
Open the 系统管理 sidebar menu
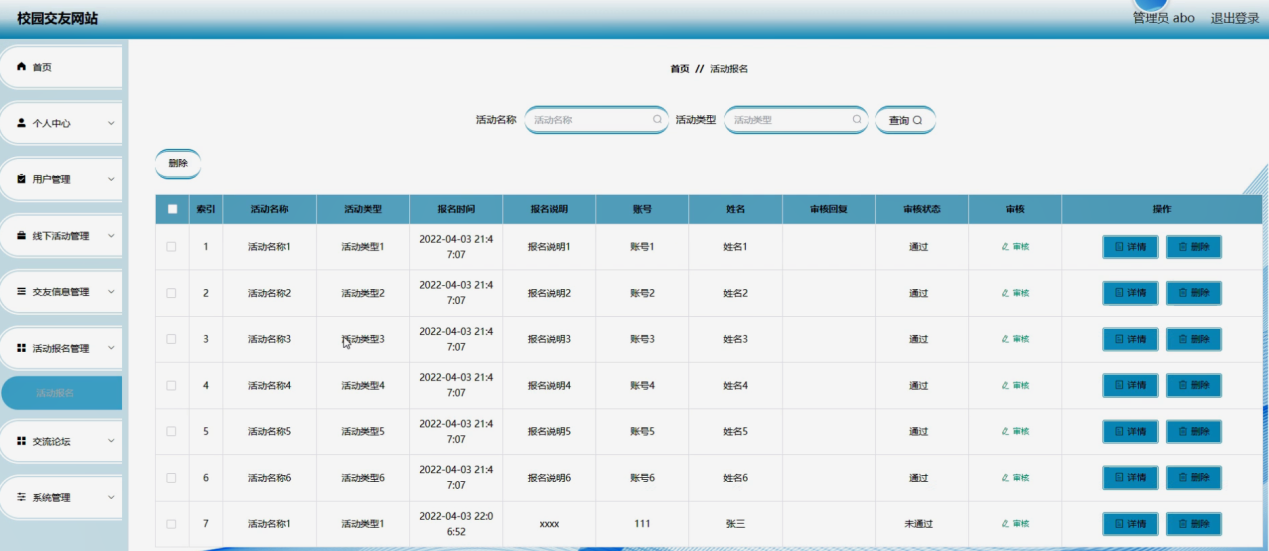(x=61, y=497)
